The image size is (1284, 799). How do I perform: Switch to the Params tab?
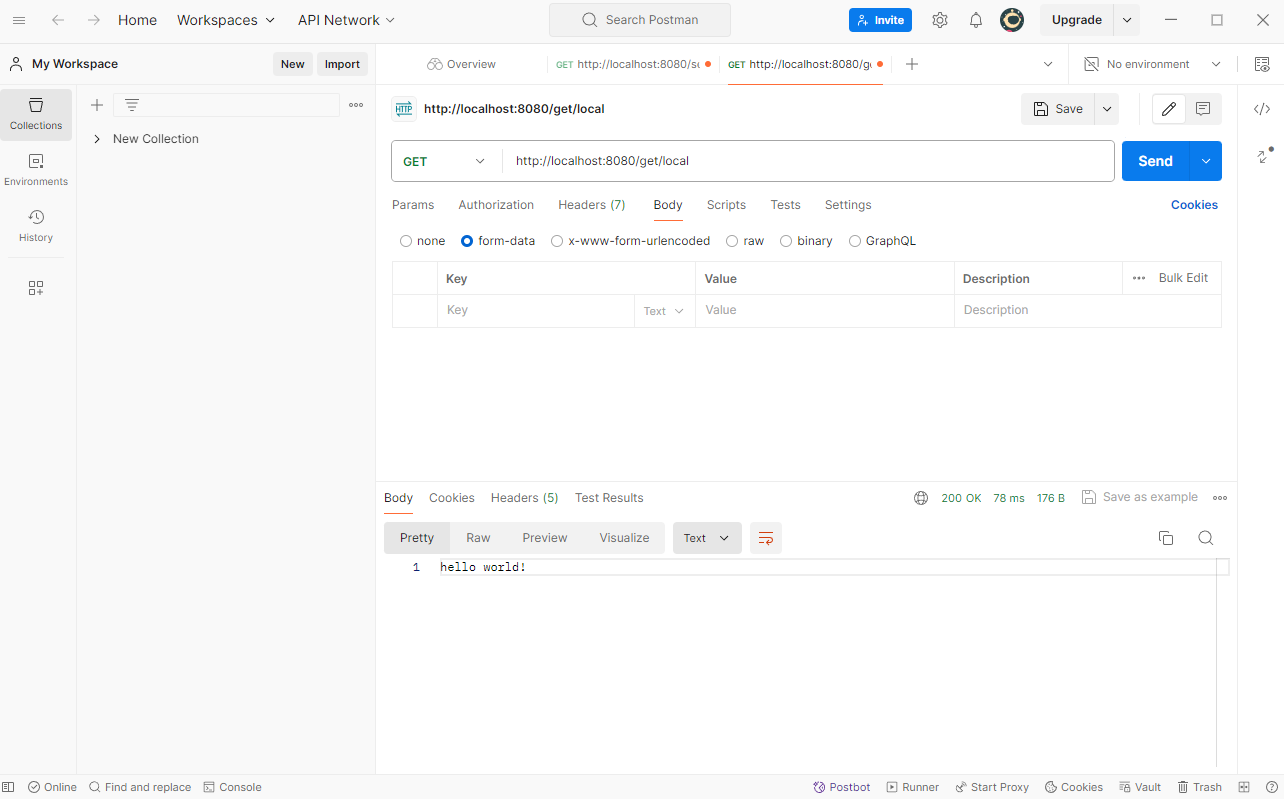pos(413,205)
